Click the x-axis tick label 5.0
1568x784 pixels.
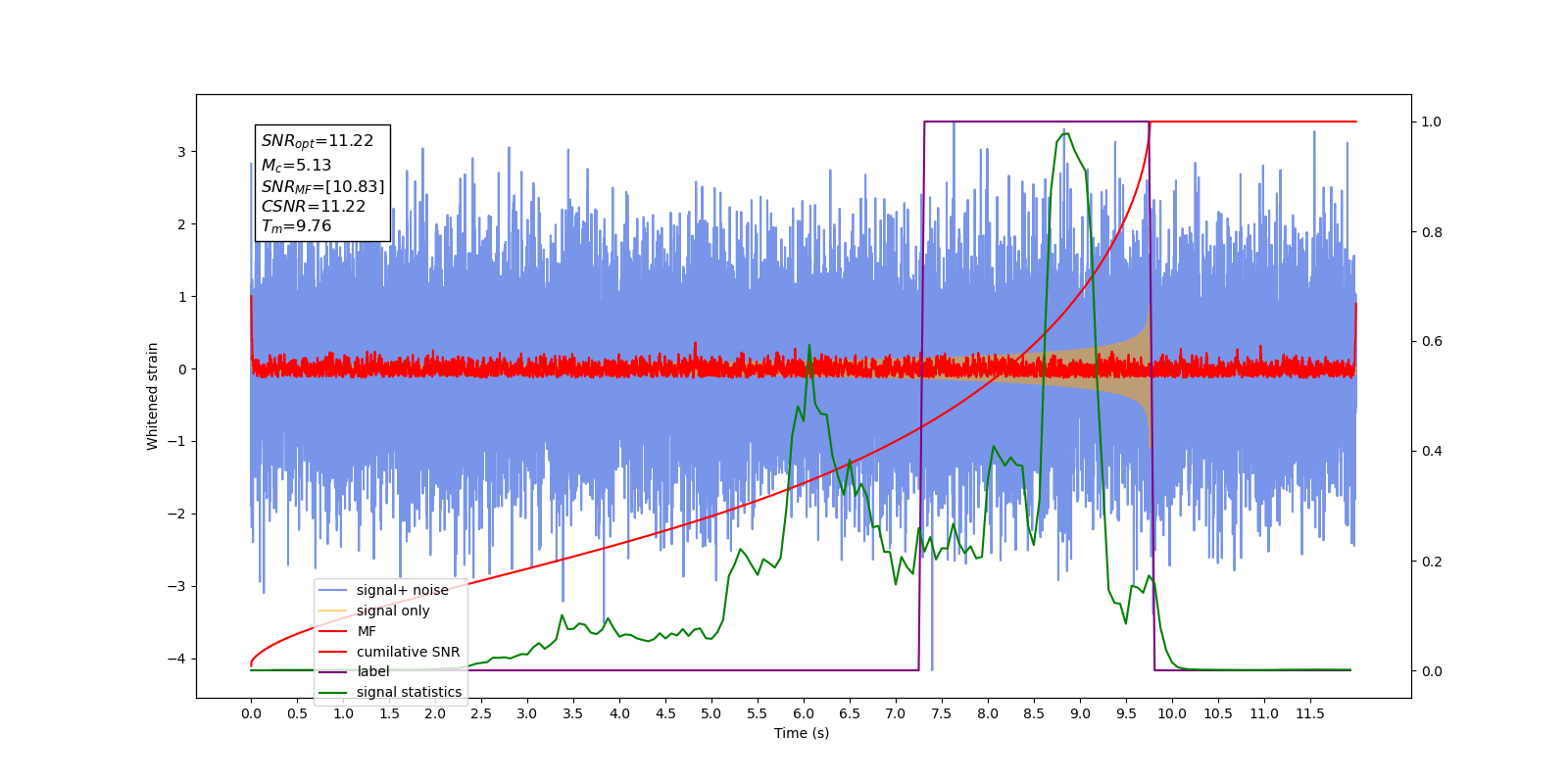[x=711, y=713]
